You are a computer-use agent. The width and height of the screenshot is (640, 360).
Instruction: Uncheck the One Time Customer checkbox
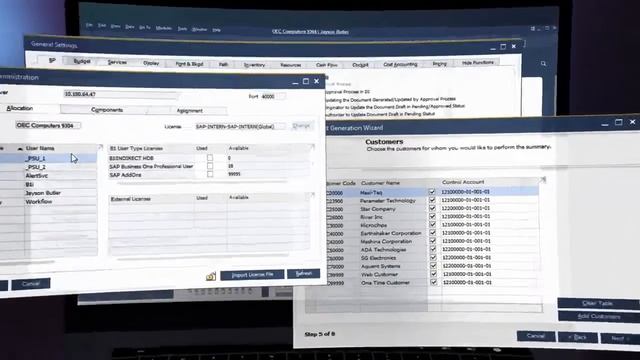click(x=433, y=282)
